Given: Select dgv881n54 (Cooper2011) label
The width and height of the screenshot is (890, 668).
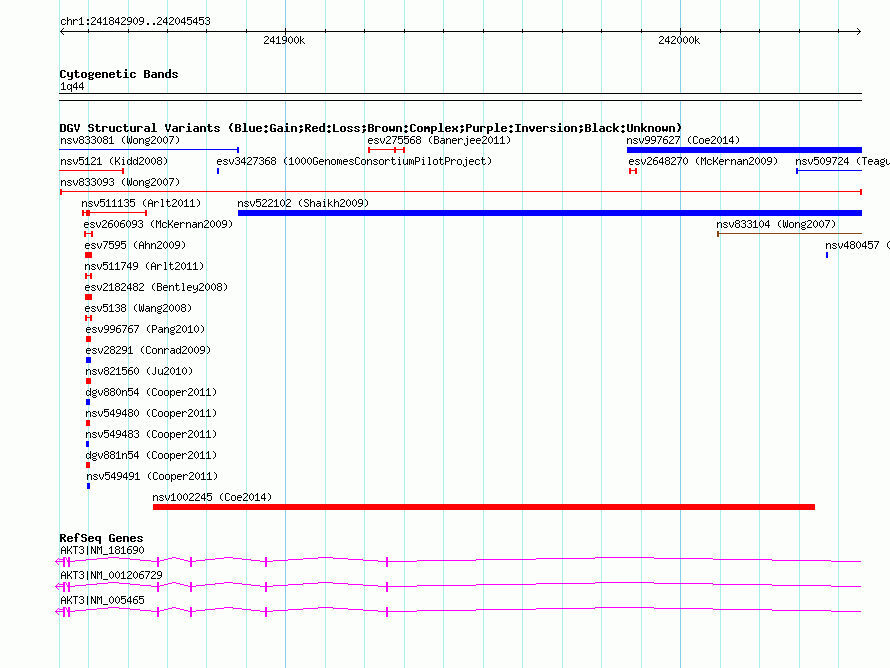Looking at the screenshot, I should point(151,455).
